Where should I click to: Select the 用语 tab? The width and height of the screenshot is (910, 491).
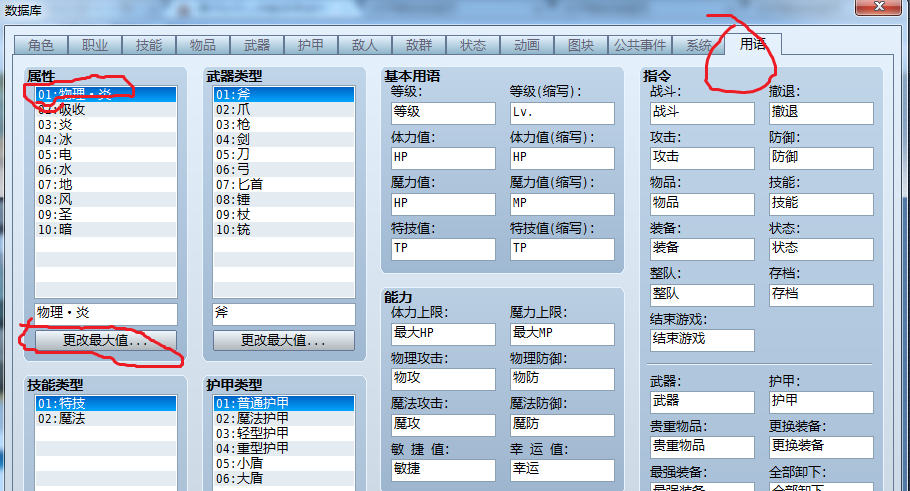pos(753,44)
